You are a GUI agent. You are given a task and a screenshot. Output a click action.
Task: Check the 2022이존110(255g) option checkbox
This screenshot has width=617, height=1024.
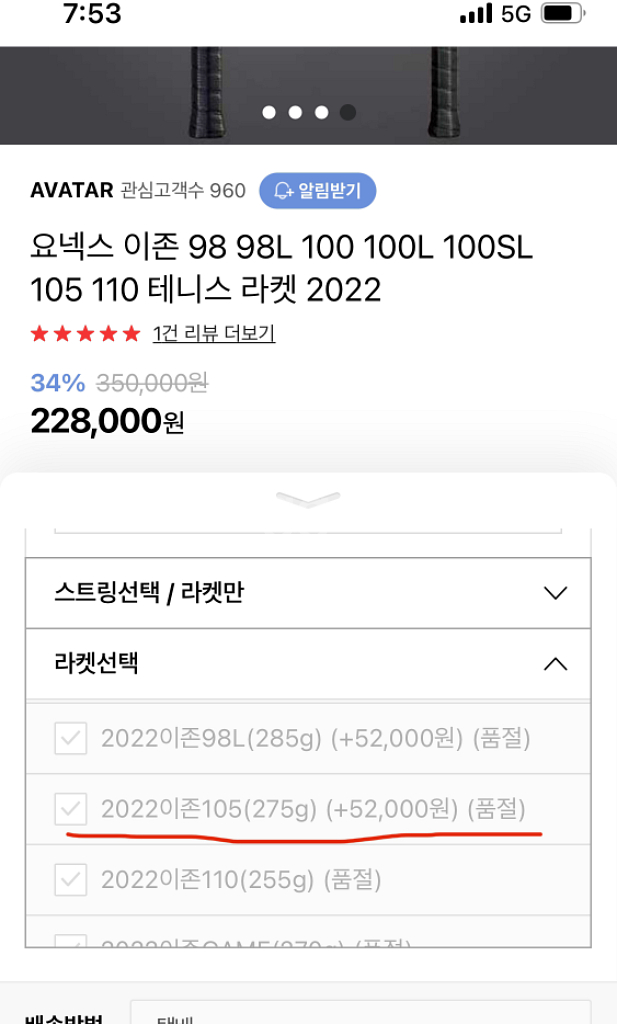coord(69,880)
